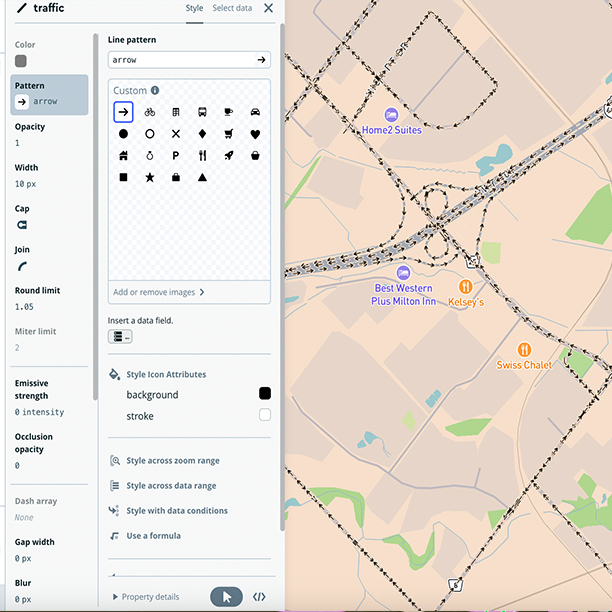This screenshot has width=612, height=612.
Task: Close the traffic layer panel
Action: click(x=269, y=8)
